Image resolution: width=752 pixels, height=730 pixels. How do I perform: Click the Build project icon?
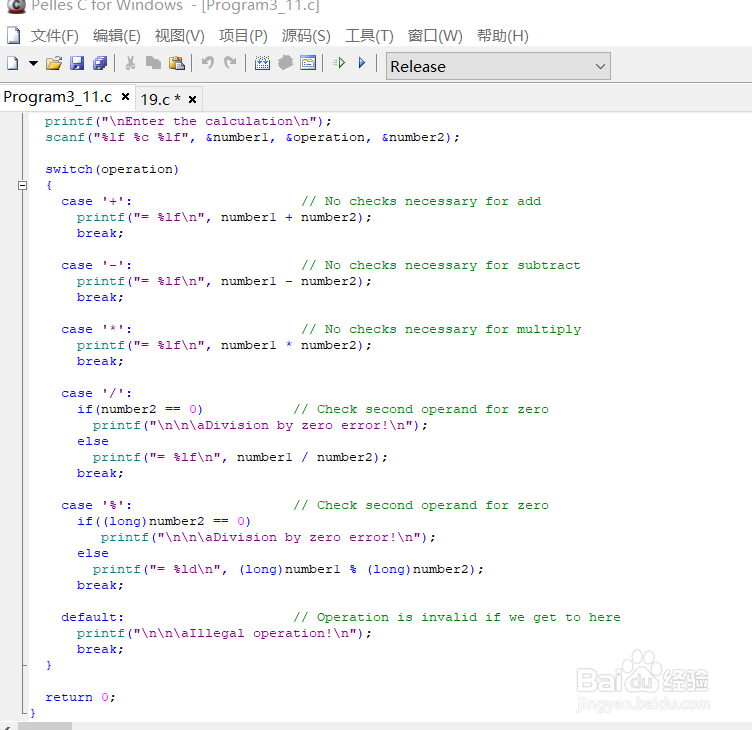click(x=285, y=63)
